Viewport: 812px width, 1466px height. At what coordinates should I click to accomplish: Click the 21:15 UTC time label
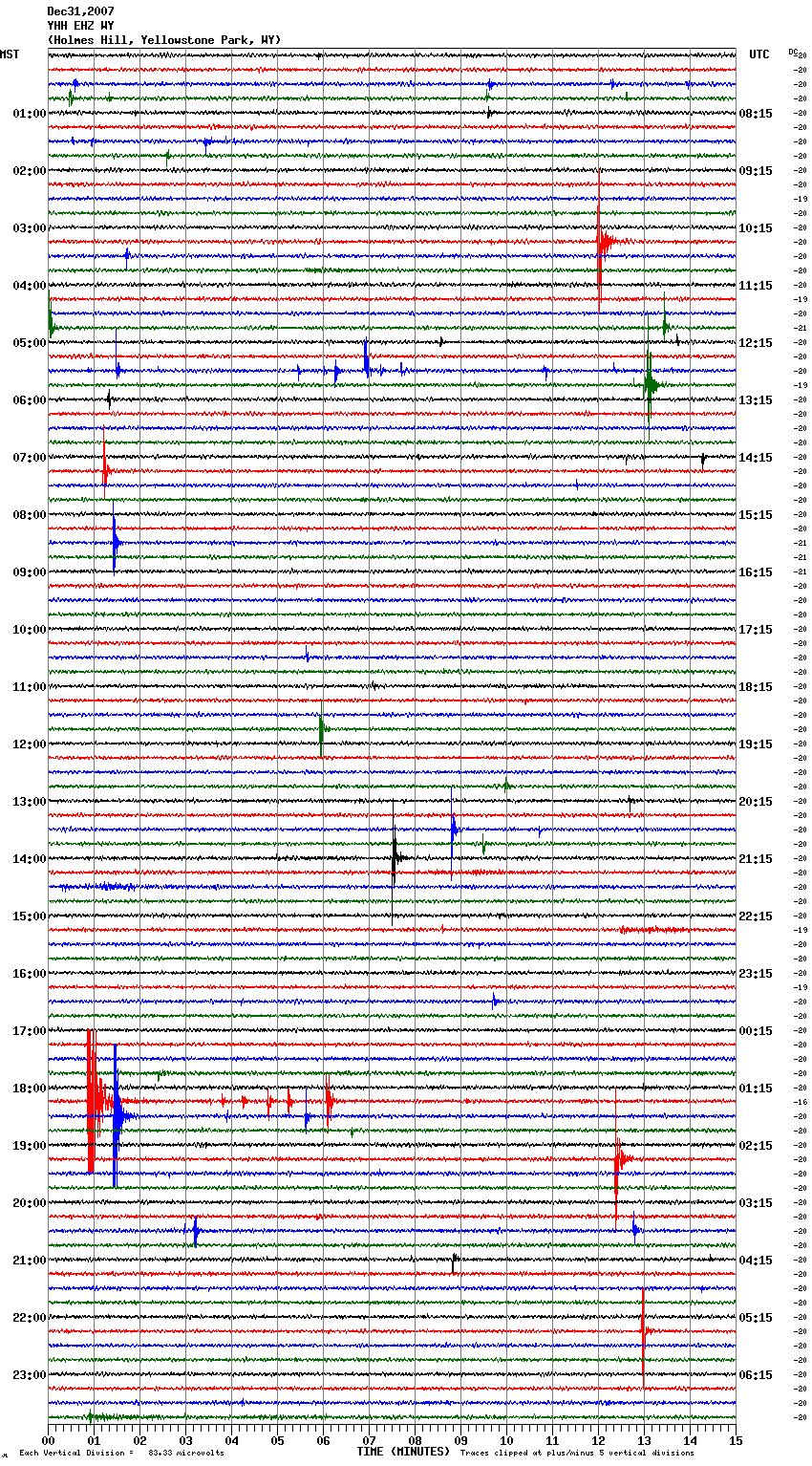tap(756, 859)
